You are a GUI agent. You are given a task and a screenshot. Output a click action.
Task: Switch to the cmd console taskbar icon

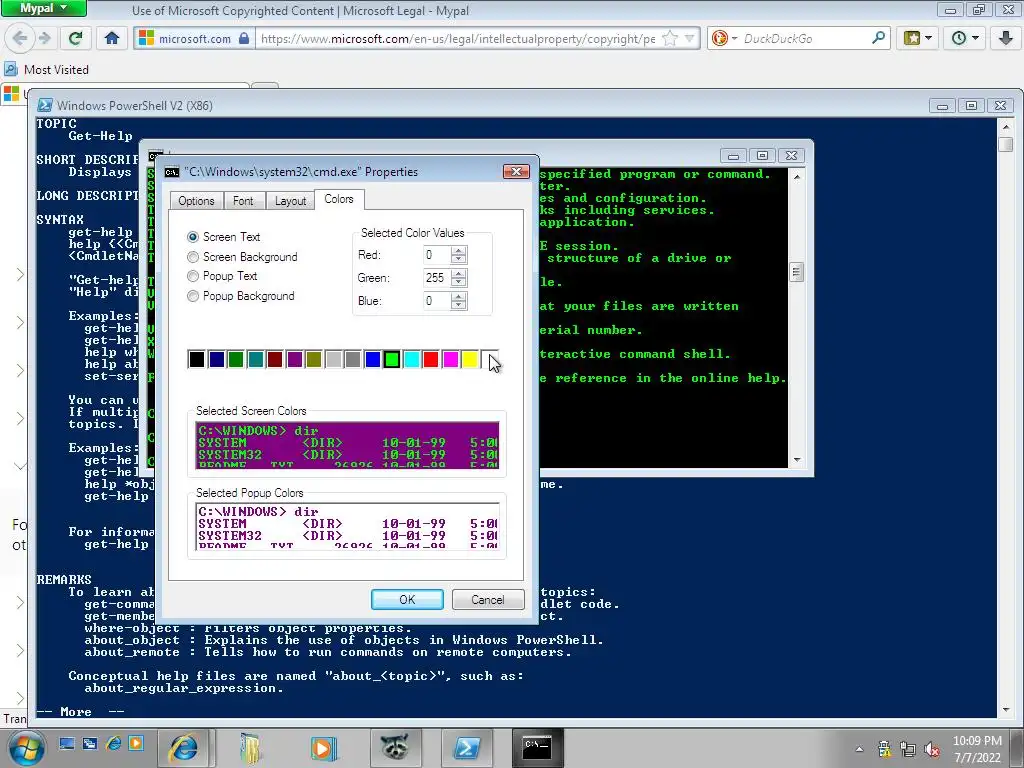(537, 748)
